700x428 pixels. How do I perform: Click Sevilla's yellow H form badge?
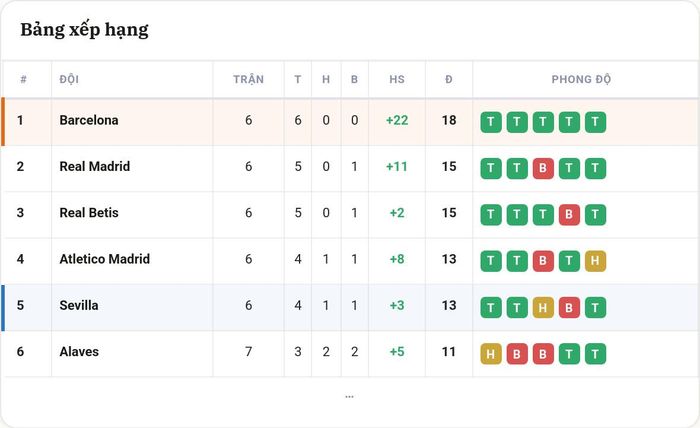(x=543, y=307)
